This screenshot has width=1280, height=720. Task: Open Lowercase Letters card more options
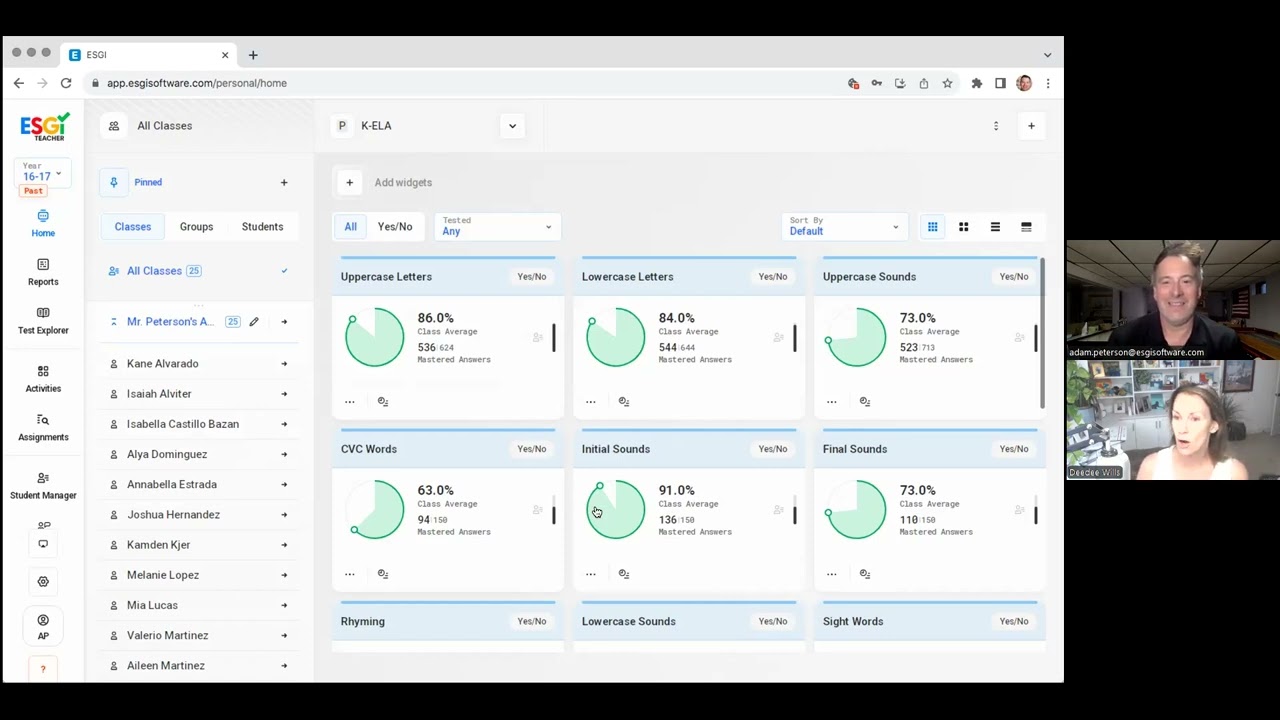[x=590, y=402]
